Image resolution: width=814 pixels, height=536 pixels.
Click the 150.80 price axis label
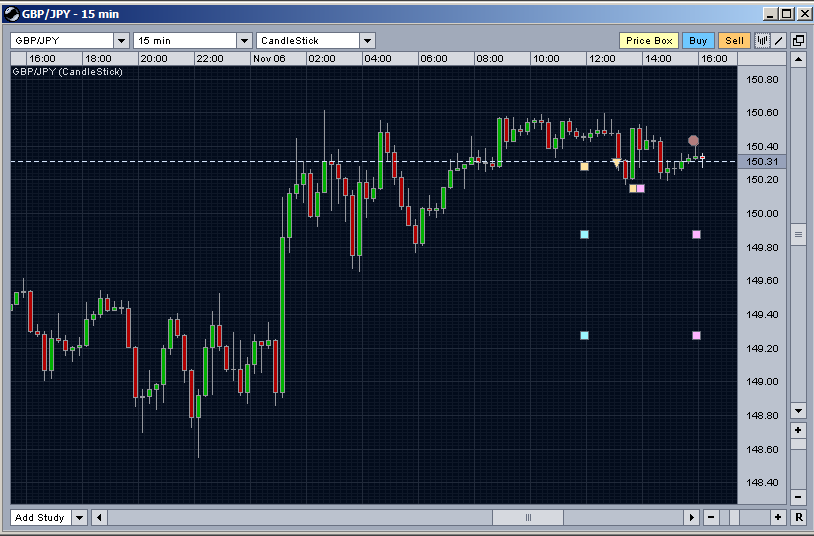click(762, 79)
